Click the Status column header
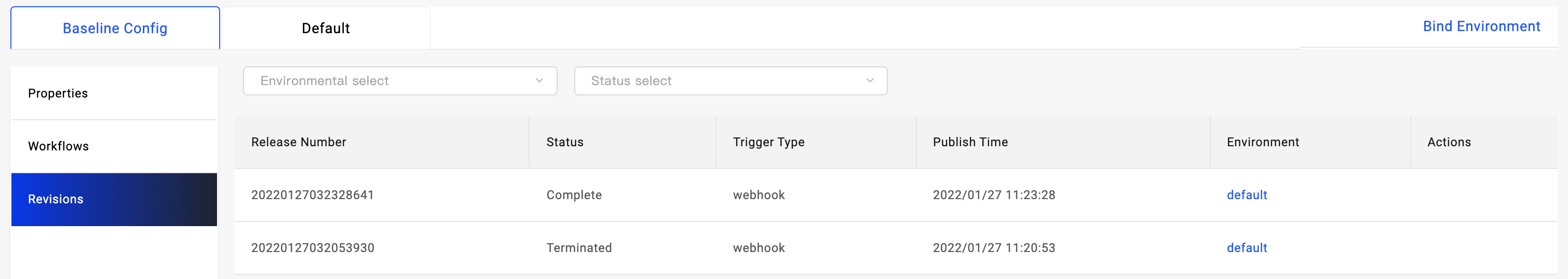This screenshot has width=1568, height=279. [564, 142]
